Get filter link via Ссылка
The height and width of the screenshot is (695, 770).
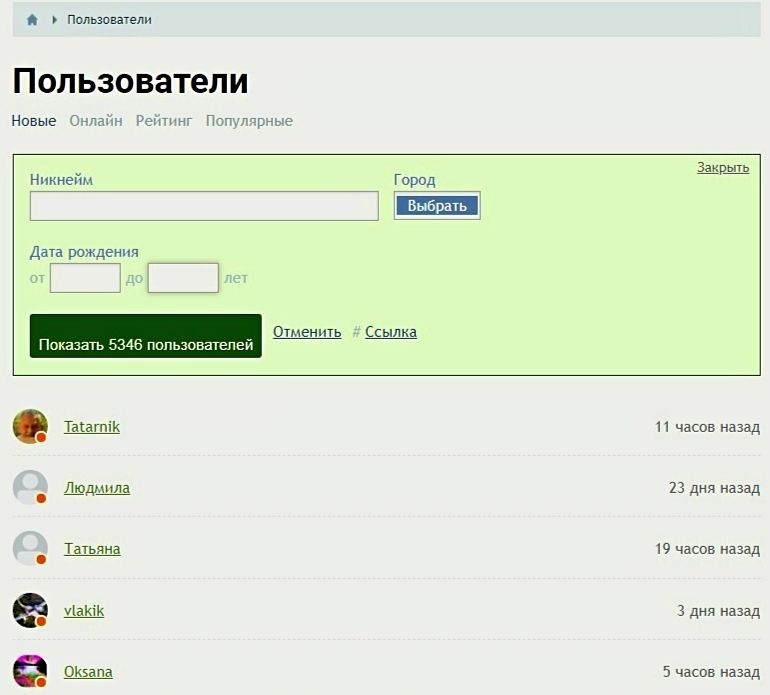391,332
